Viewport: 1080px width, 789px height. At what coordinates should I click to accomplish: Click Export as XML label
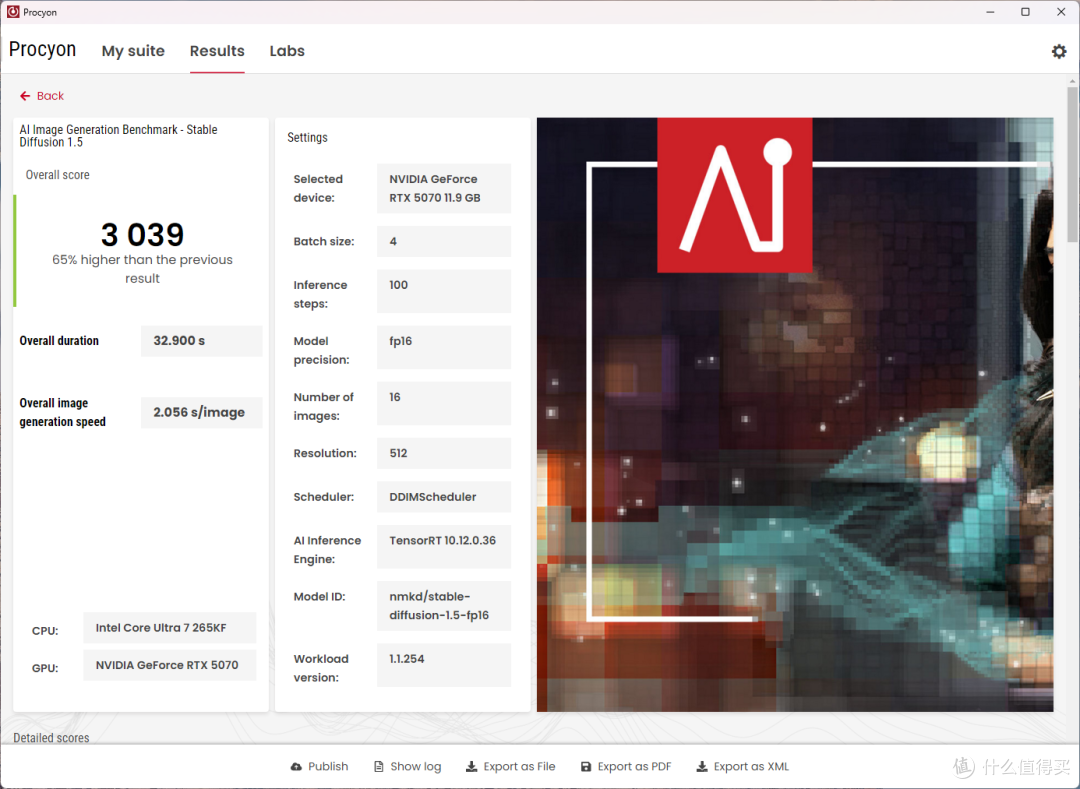[x=751, y=766]
